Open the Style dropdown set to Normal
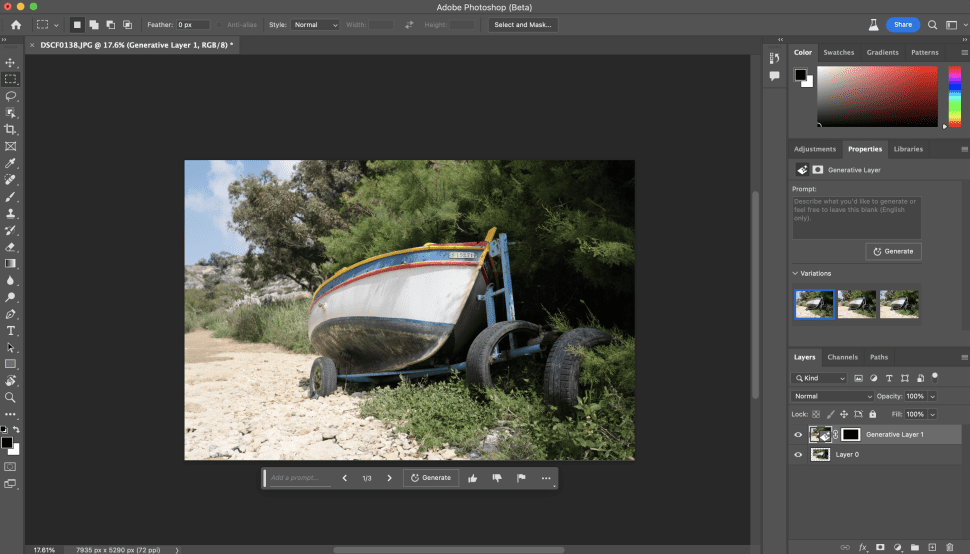 click(x=315, y=25)
